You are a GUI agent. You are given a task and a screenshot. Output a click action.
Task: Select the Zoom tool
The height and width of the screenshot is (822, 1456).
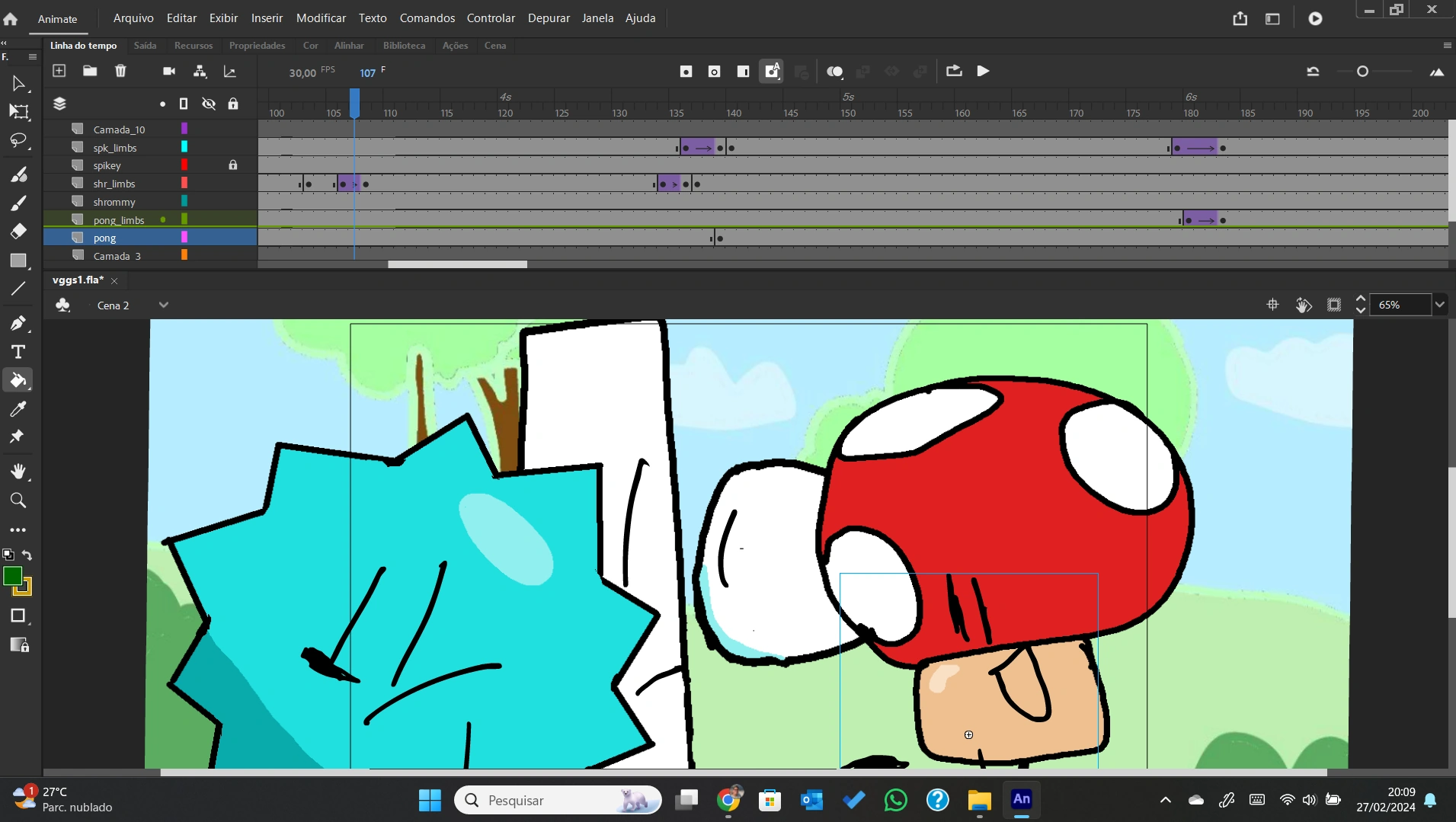18,501
